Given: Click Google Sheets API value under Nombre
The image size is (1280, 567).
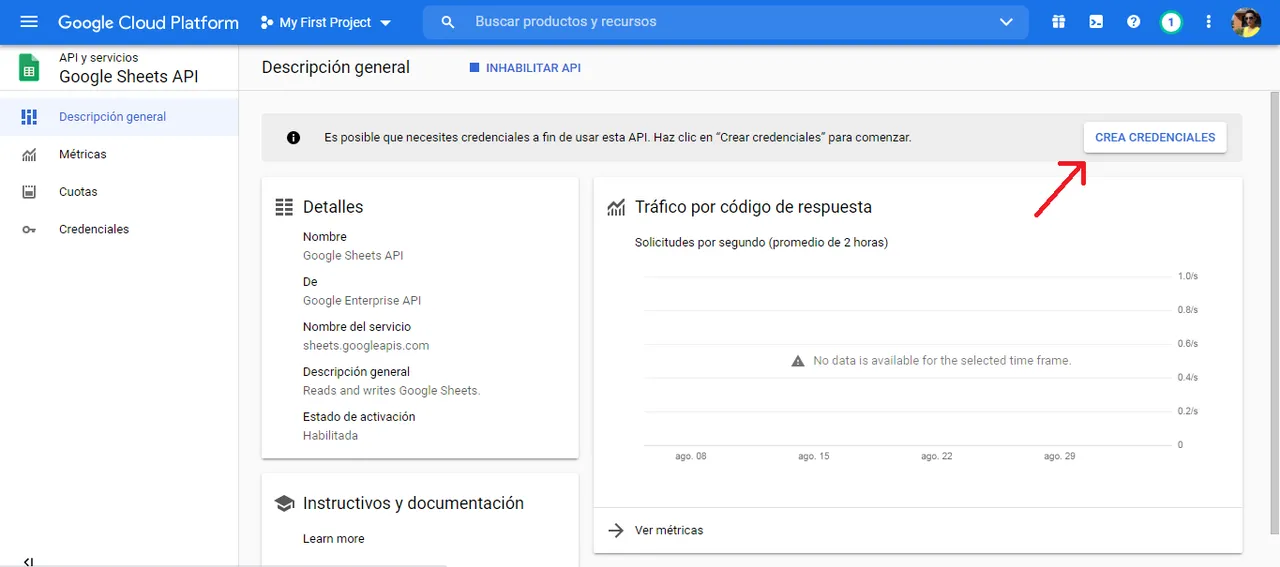Looking at the screenshot, I should tap(353, 256).
